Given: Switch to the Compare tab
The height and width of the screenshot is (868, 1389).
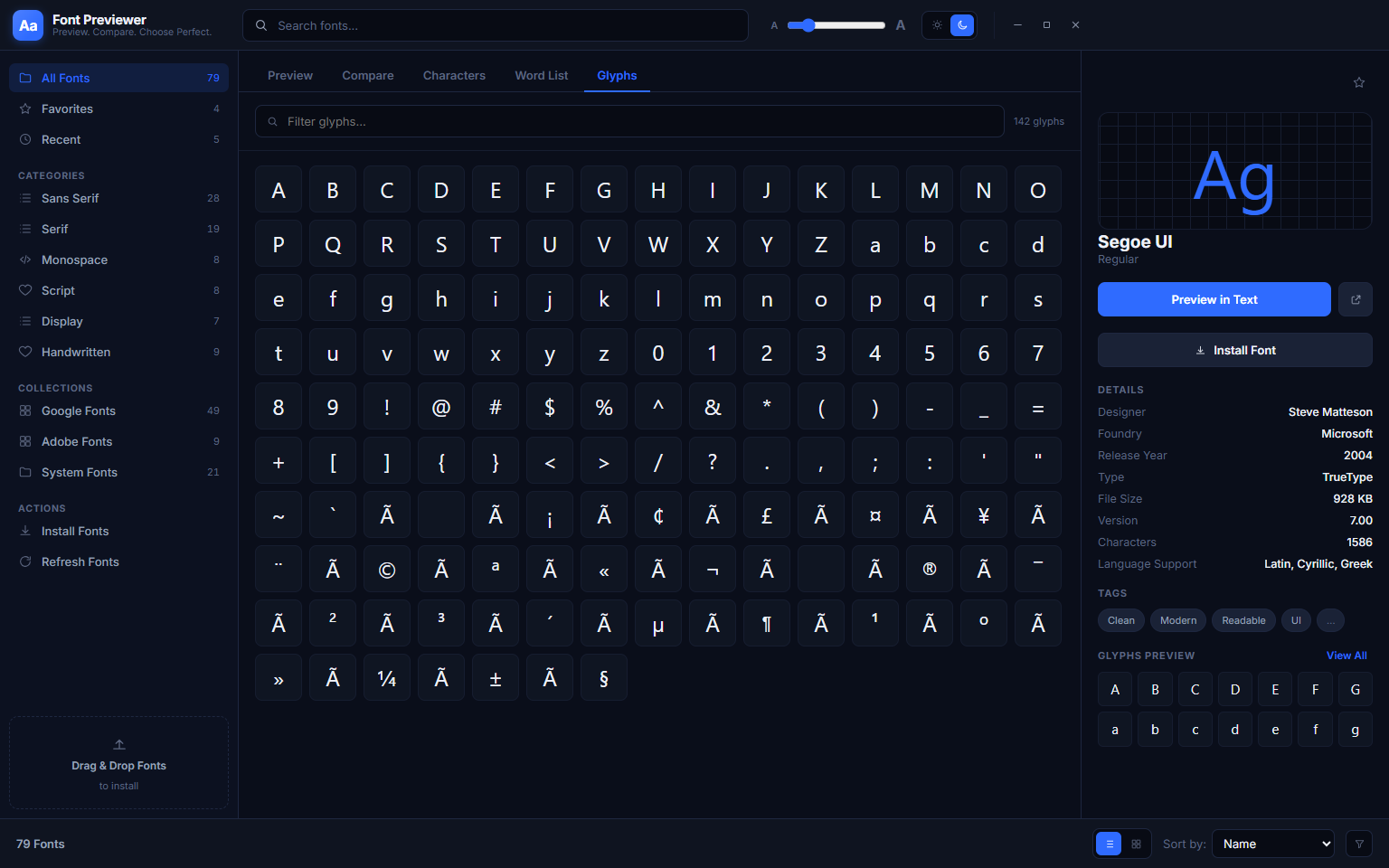Looking at the screenshot, I should (368, 76).
